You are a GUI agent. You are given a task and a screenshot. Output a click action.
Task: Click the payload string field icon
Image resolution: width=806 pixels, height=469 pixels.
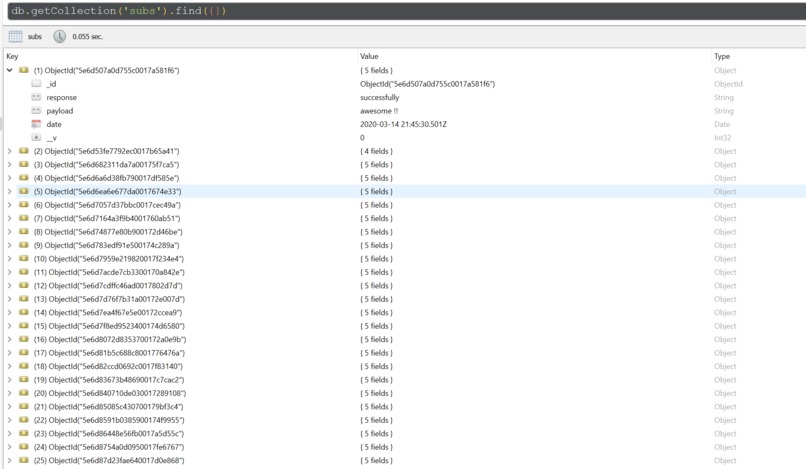tap(36, 110)
